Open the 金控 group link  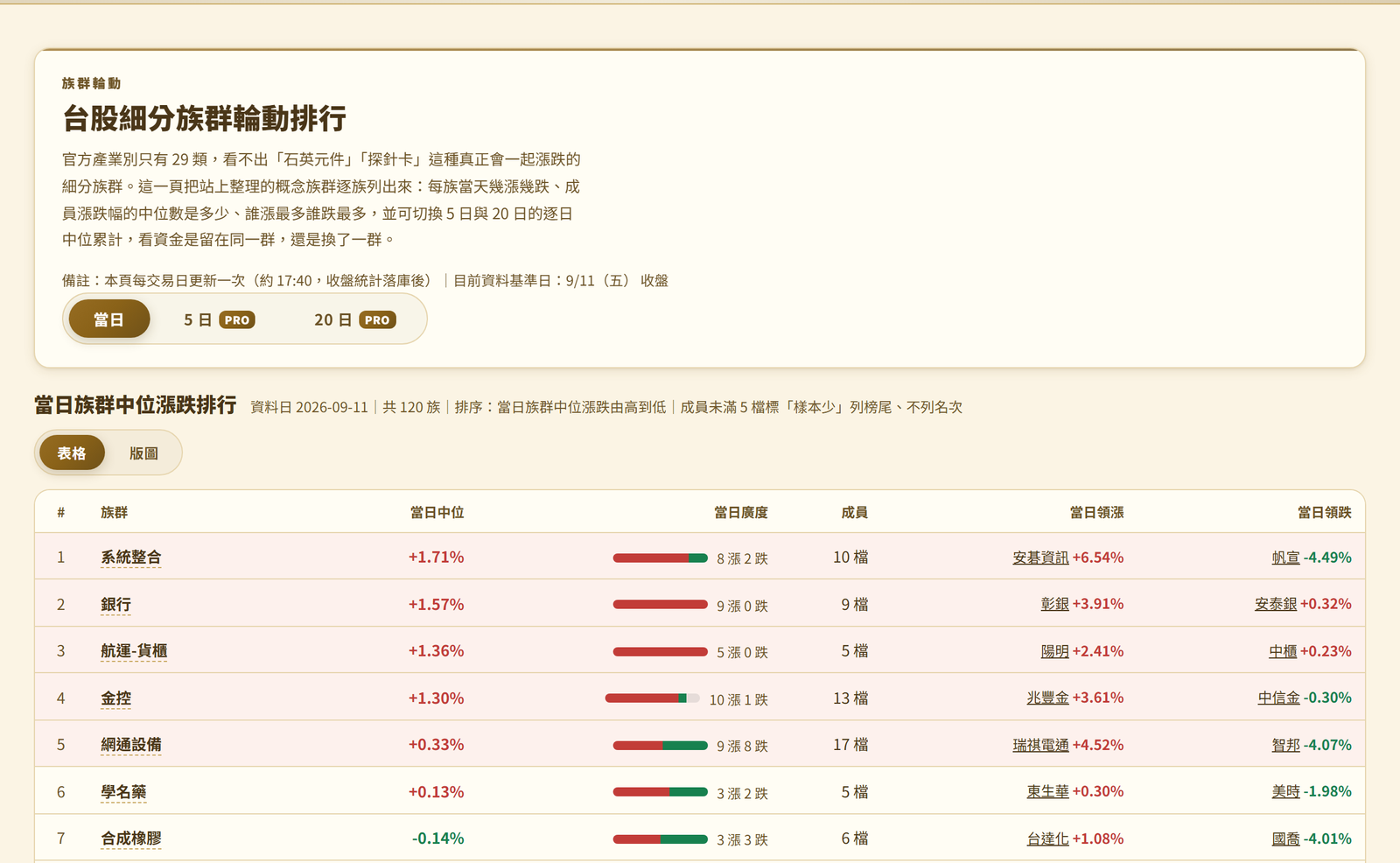tap(115, 698)
